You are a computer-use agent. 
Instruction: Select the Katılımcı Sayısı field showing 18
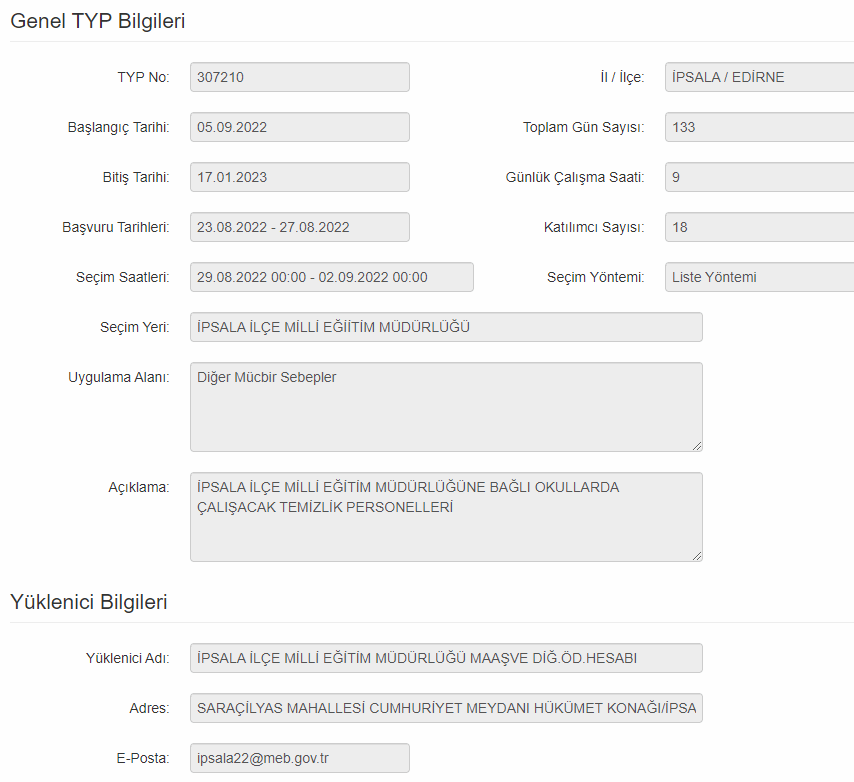(x=758, y=227)
